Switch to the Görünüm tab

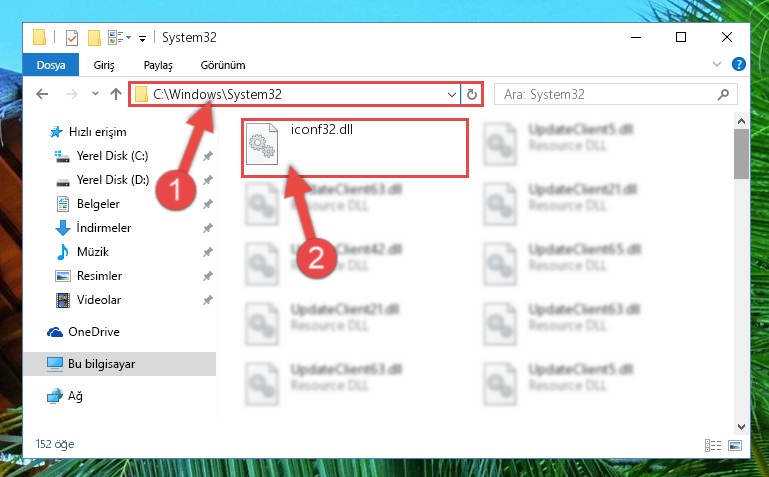(223, 65)
